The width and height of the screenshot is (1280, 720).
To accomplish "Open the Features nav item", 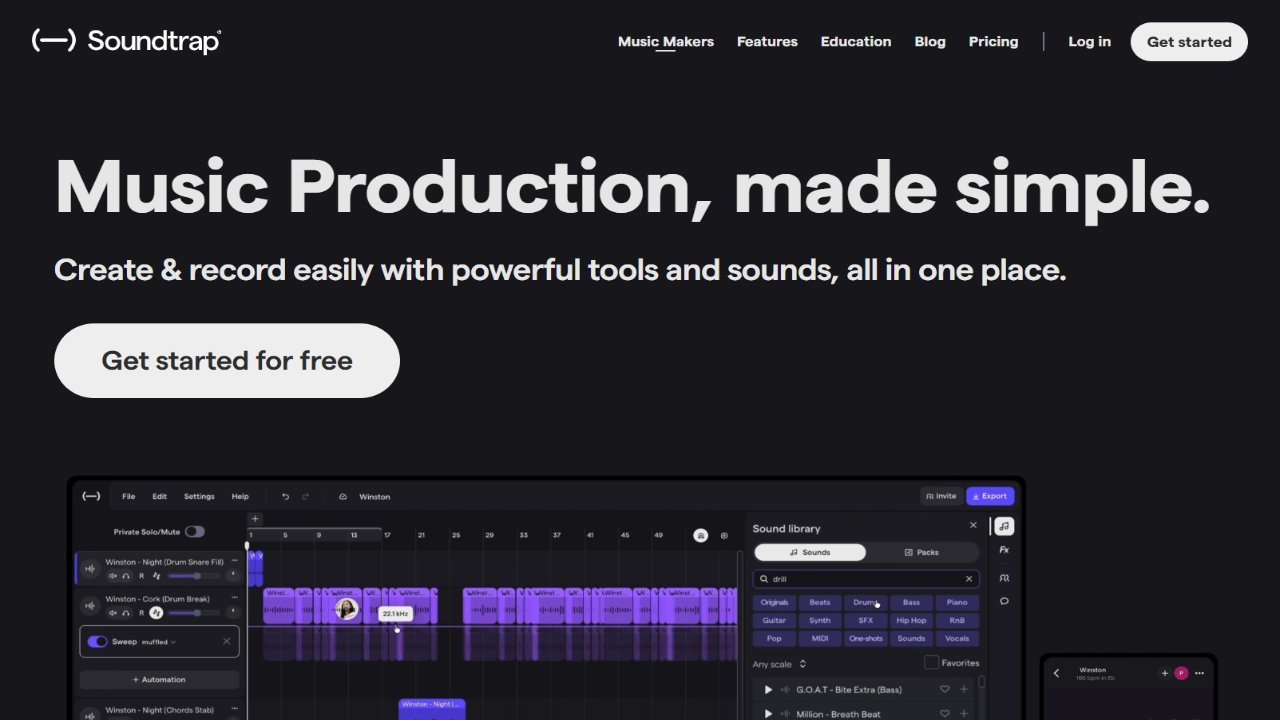I will (x=767, y=41).
